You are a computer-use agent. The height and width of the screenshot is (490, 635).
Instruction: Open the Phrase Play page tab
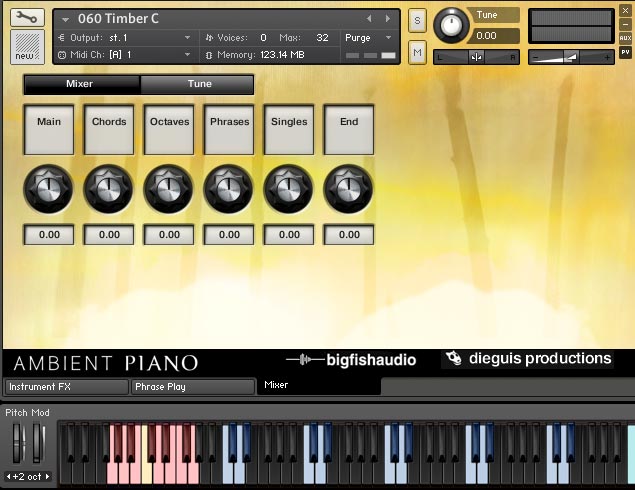193,387
